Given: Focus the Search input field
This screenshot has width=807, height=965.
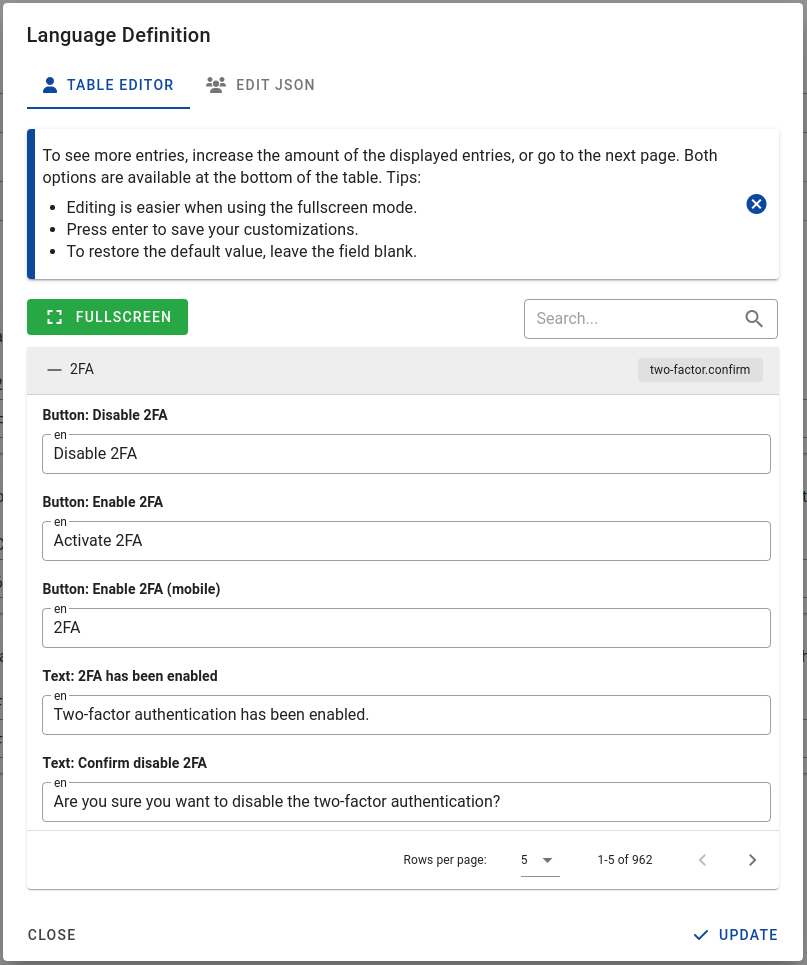Looking at the screenshot, I should [634, 319].
